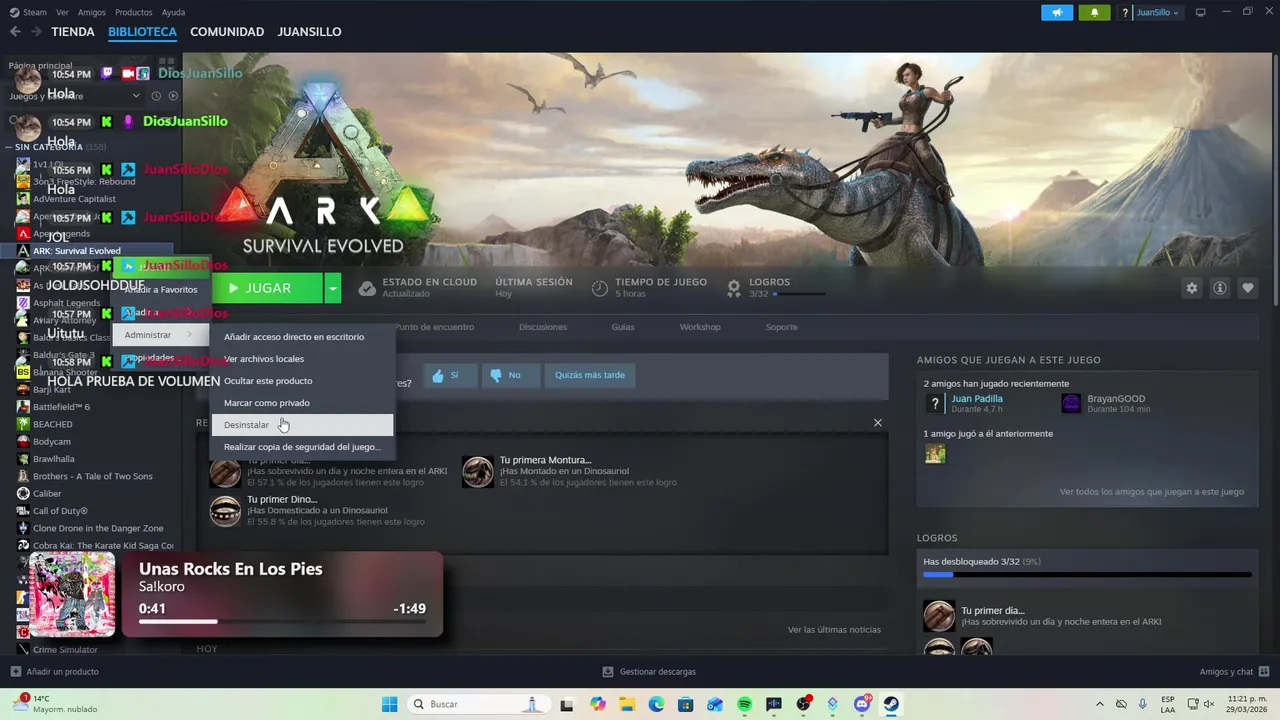This screenshot has width=1280, height=720.
Task: Click the Tu primera Montura achievement icon
Action: click(477, 471)
